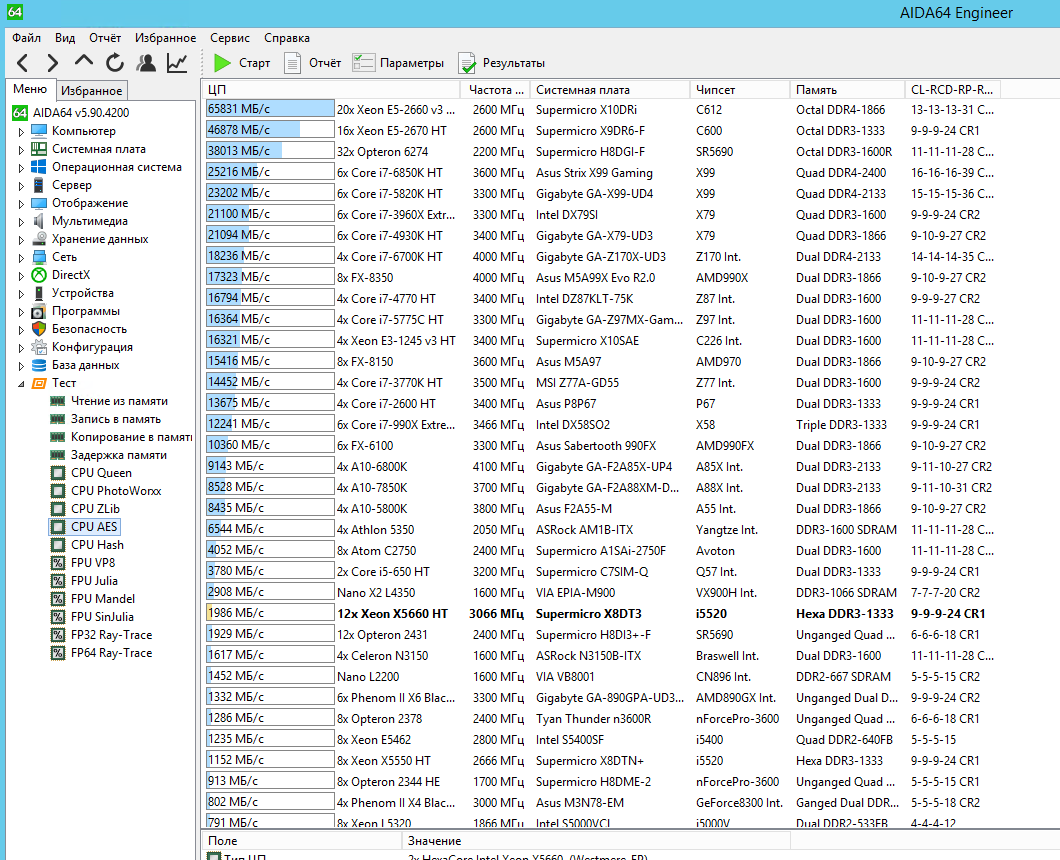Click the up-level arrow icon
This screenshot has height=860, width=1060.
coord(84,61)
